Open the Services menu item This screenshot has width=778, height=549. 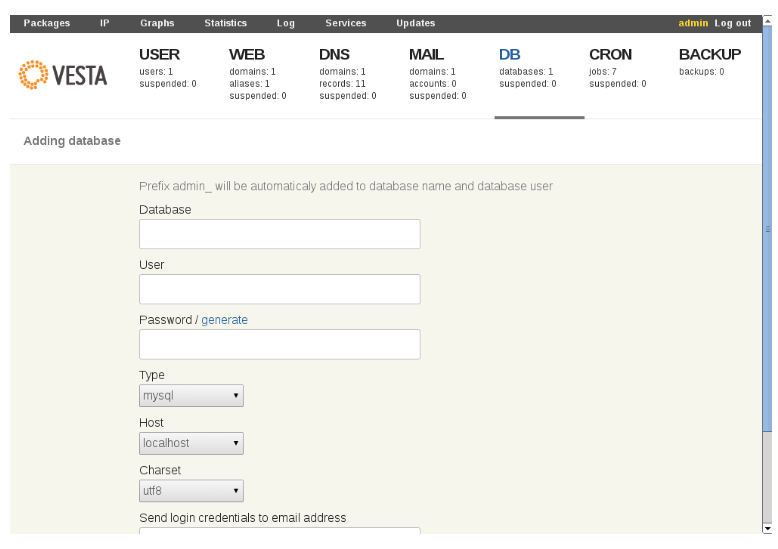coord(346,23)
